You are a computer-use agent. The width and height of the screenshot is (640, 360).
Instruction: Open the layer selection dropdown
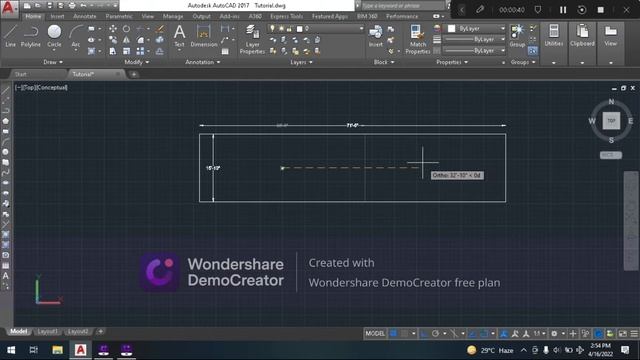pos(316,28)
